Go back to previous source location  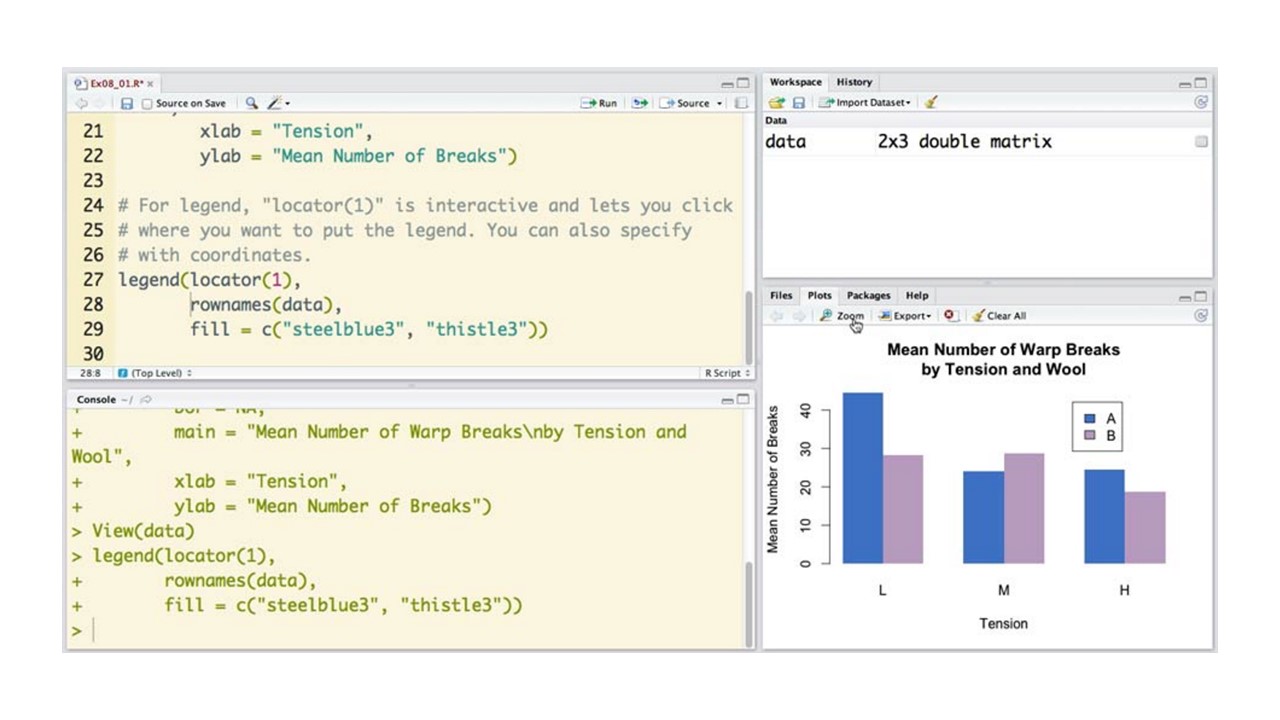click(x=81, y=103)
